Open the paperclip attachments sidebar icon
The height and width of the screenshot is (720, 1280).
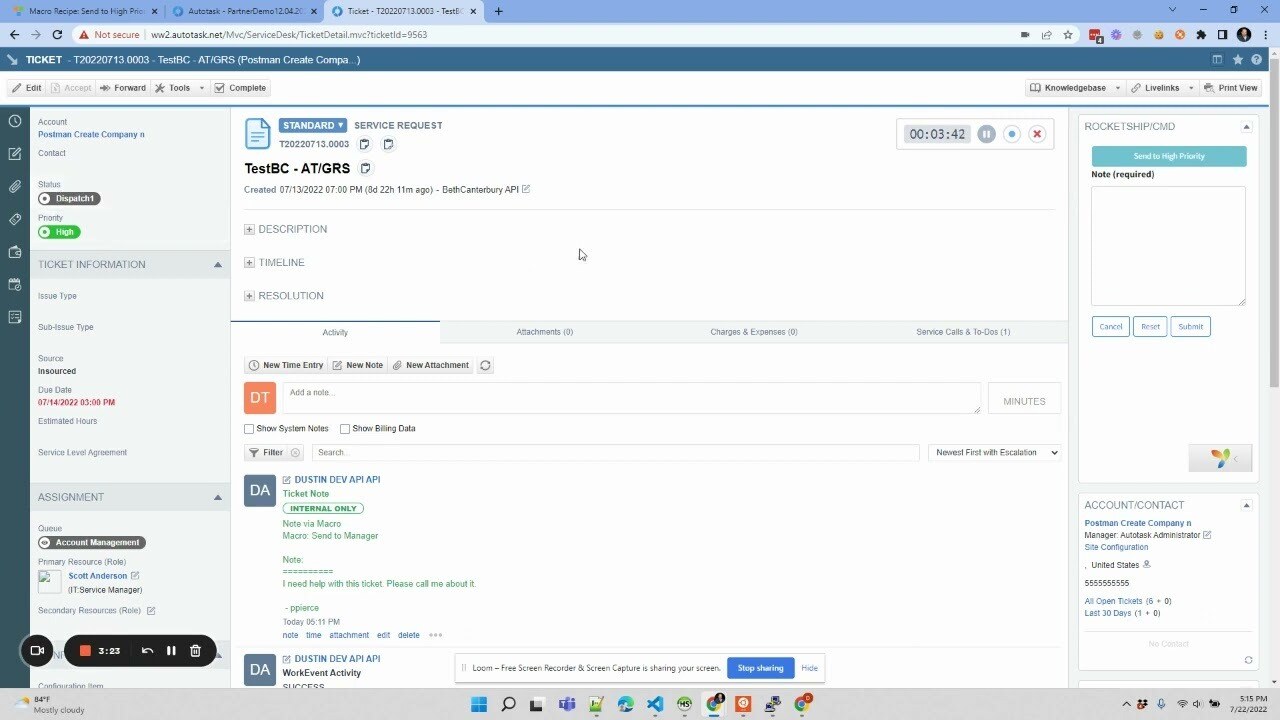[x=14, y=187]
